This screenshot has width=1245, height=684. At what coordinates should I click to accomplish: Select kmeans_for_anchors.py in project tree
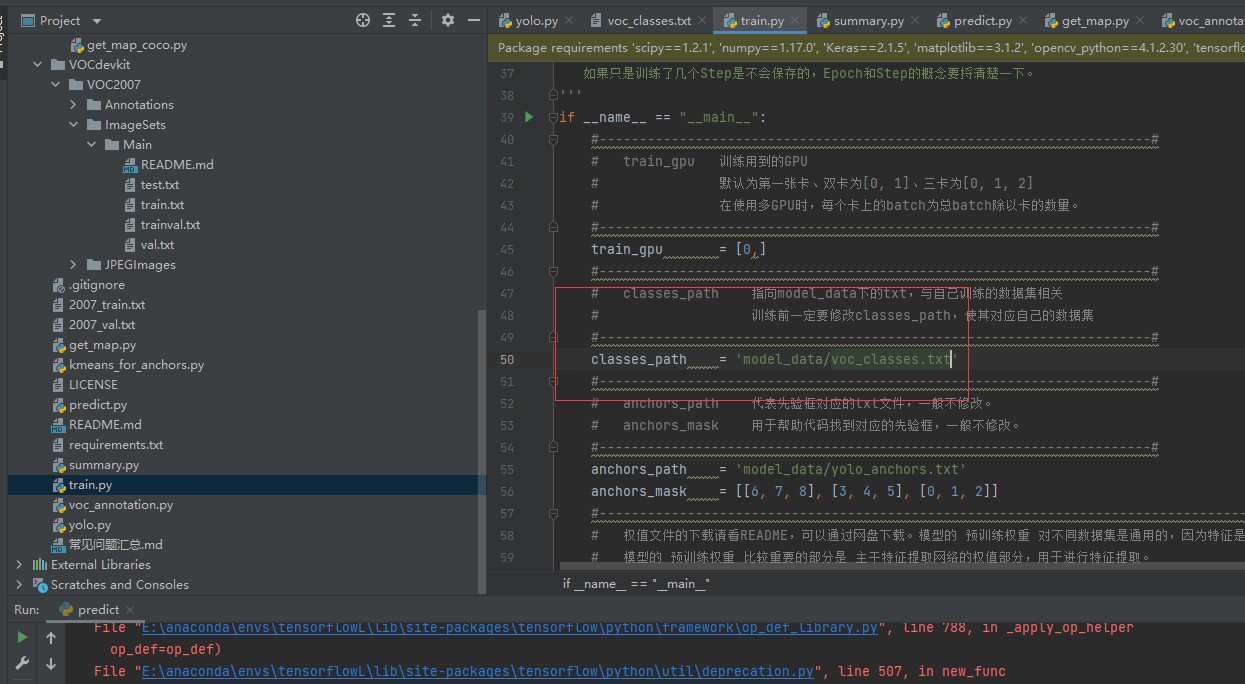(128, 365)
